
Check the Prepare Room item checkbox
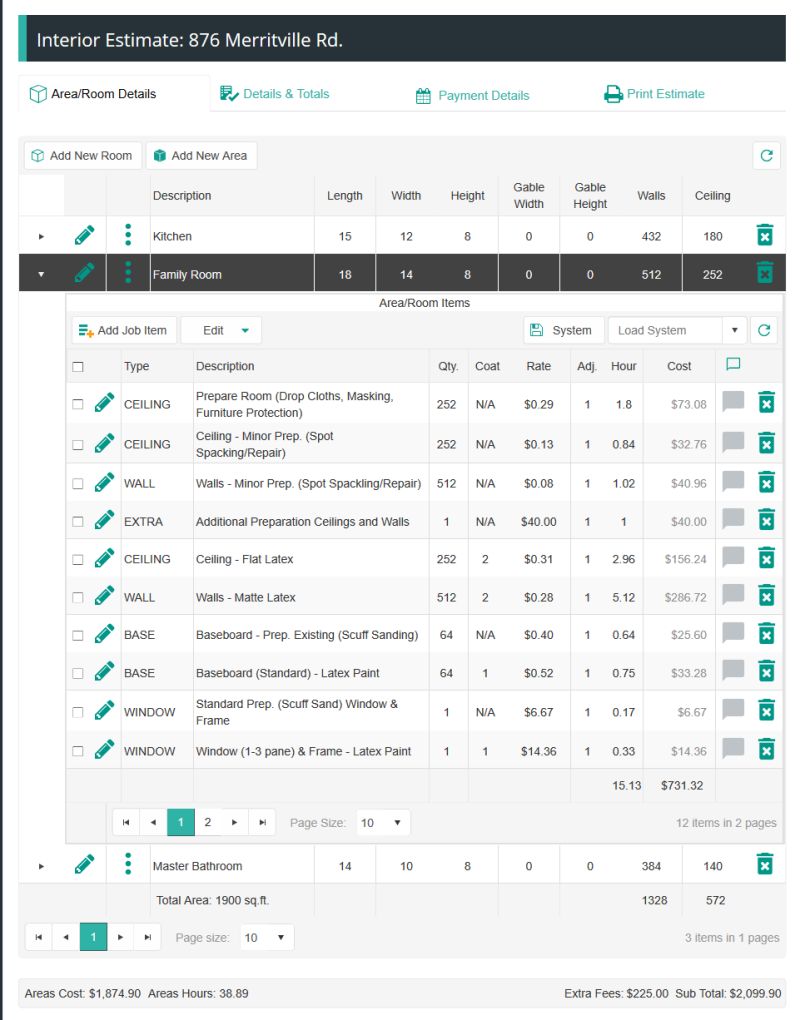pos(78,405)
